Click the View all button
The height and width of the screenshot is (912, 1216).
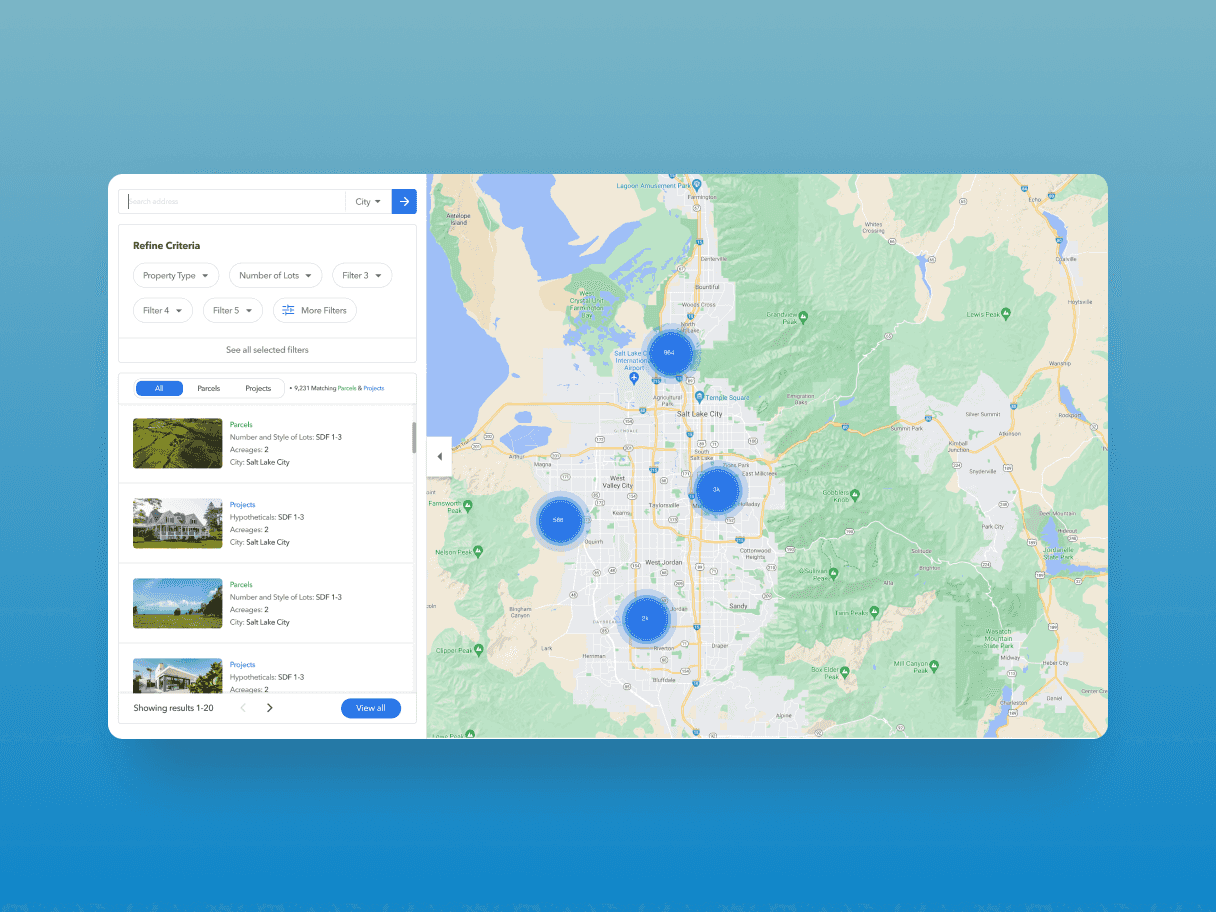371,708
